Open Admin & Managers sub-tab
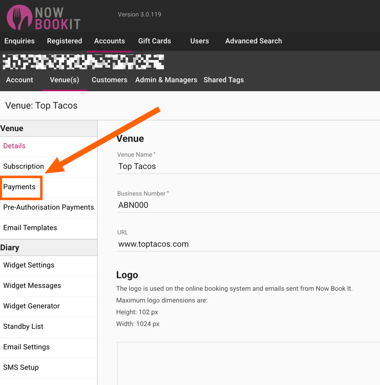The height and width of the screenshot is (385, 380). [x=166, y=80]
